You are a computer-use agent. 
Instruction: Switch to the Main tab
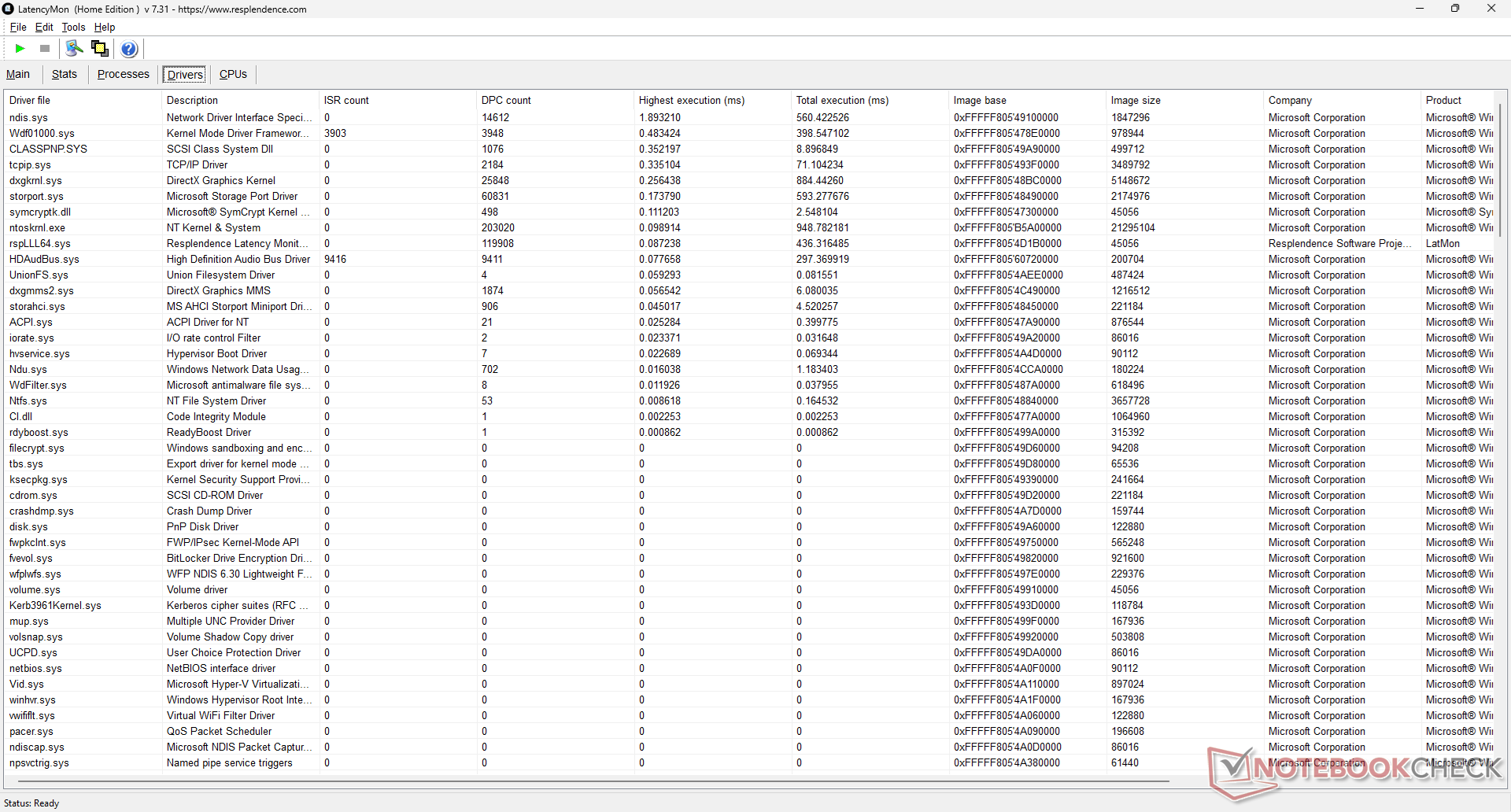click(18, 74)
